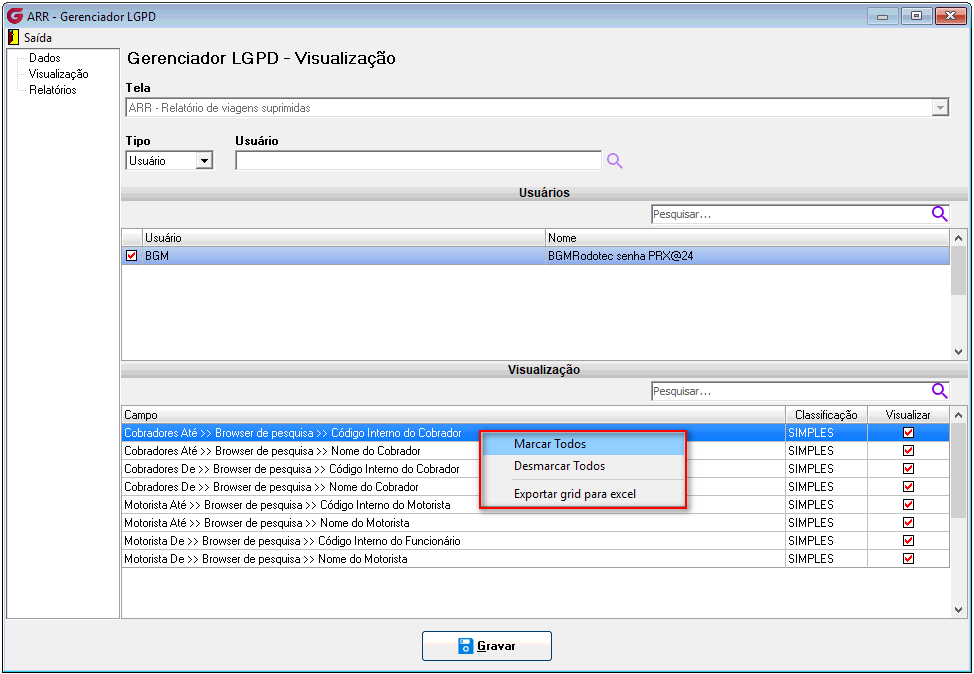Toggle Visualizar for Motorista Até Nome do Motorista
Viewport: 974px width, 674px height.
coord(908,522)
